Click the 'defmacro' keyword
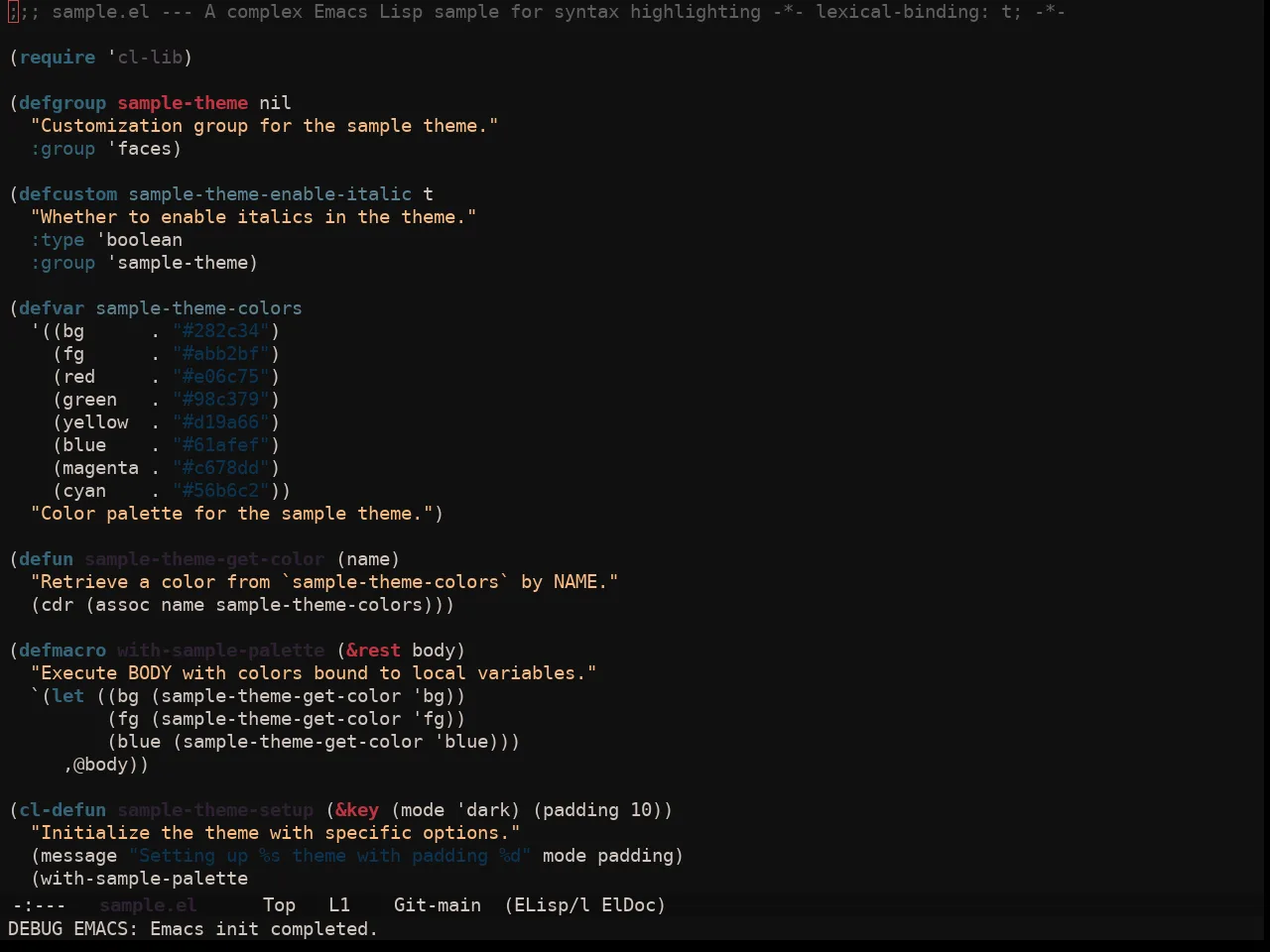Image resolution: width=1270 pixels, height=952 pixels. coord(63,651)
